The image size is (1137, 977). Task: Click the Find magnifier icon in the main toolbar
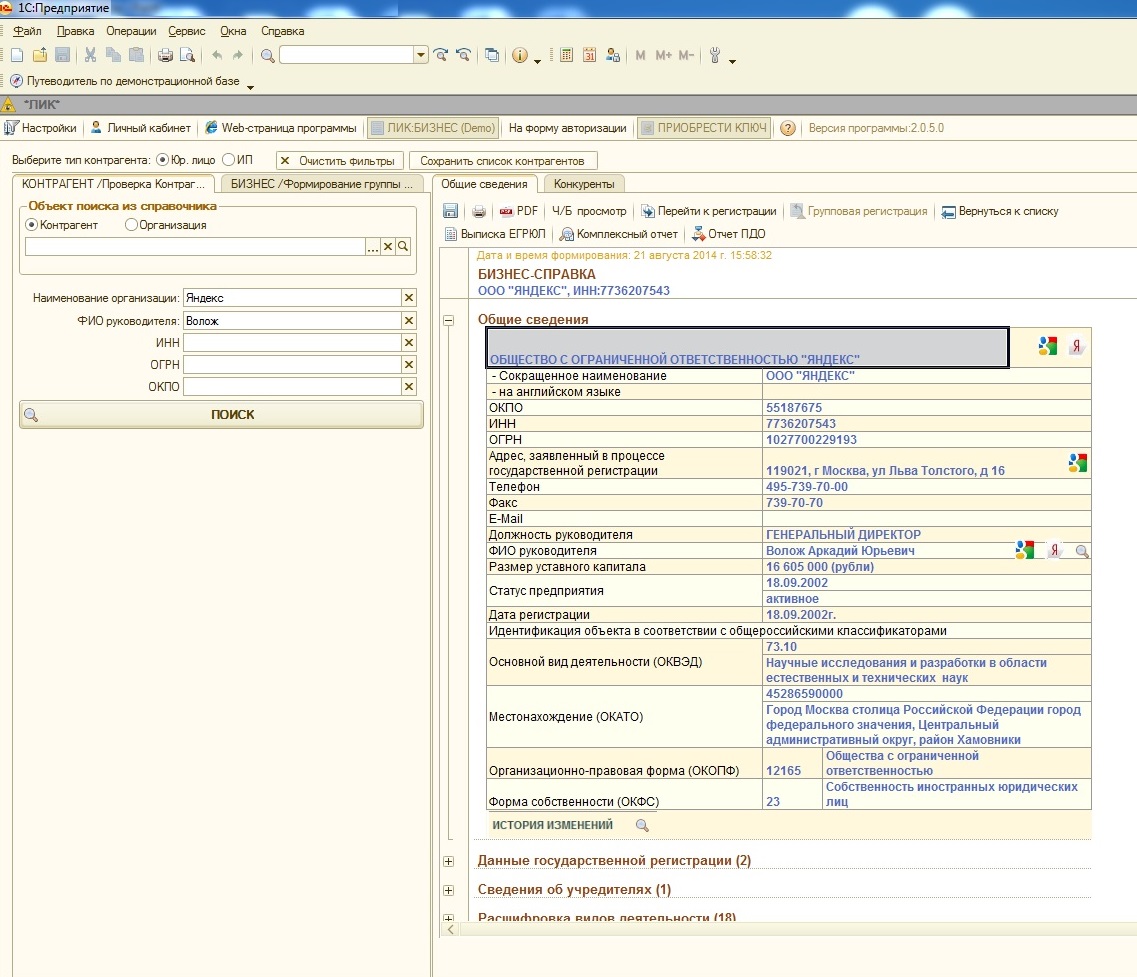click(x=268, y=56)
